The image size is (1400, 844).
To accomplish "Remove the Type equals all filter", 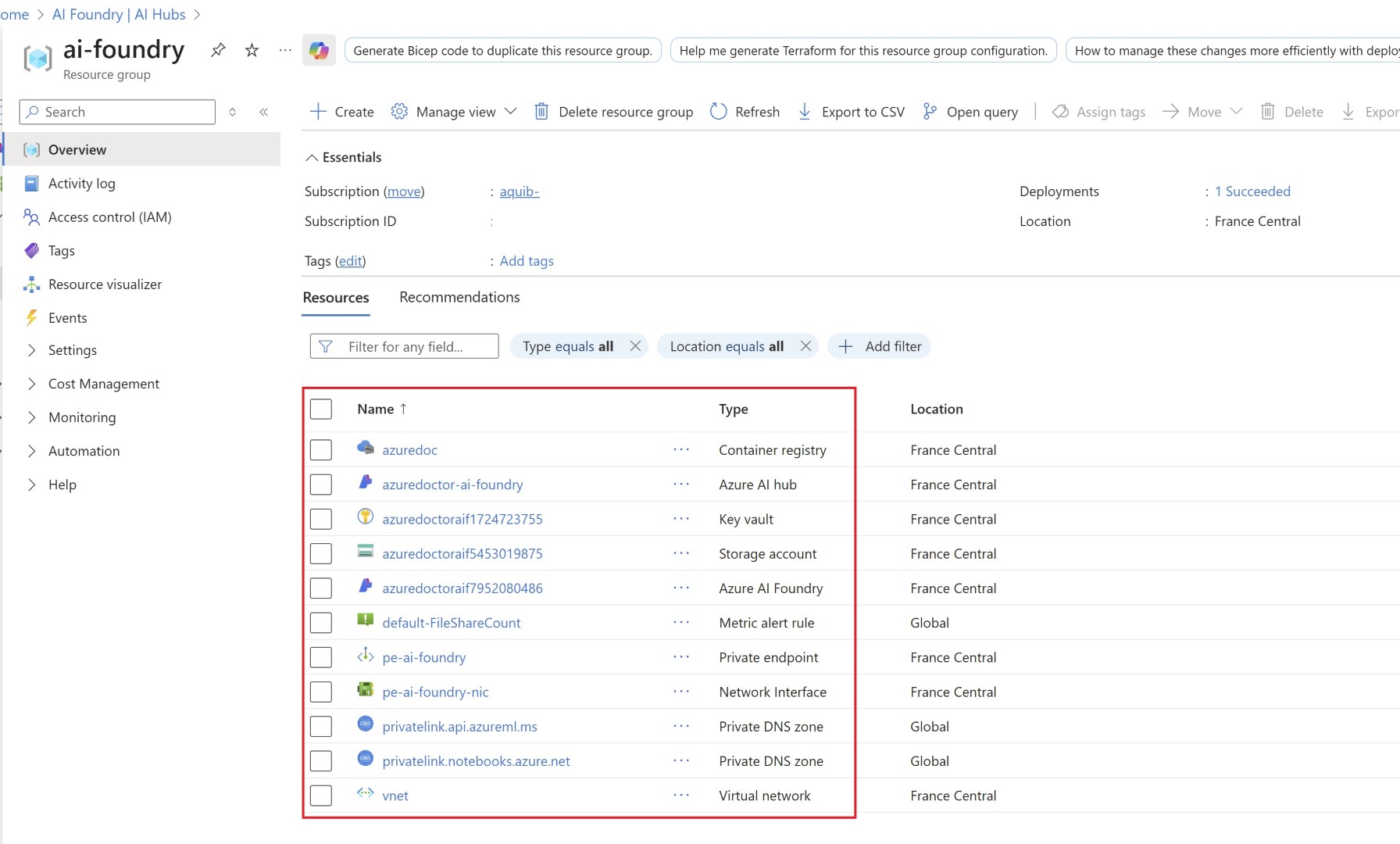I will (x=636, y=346).
